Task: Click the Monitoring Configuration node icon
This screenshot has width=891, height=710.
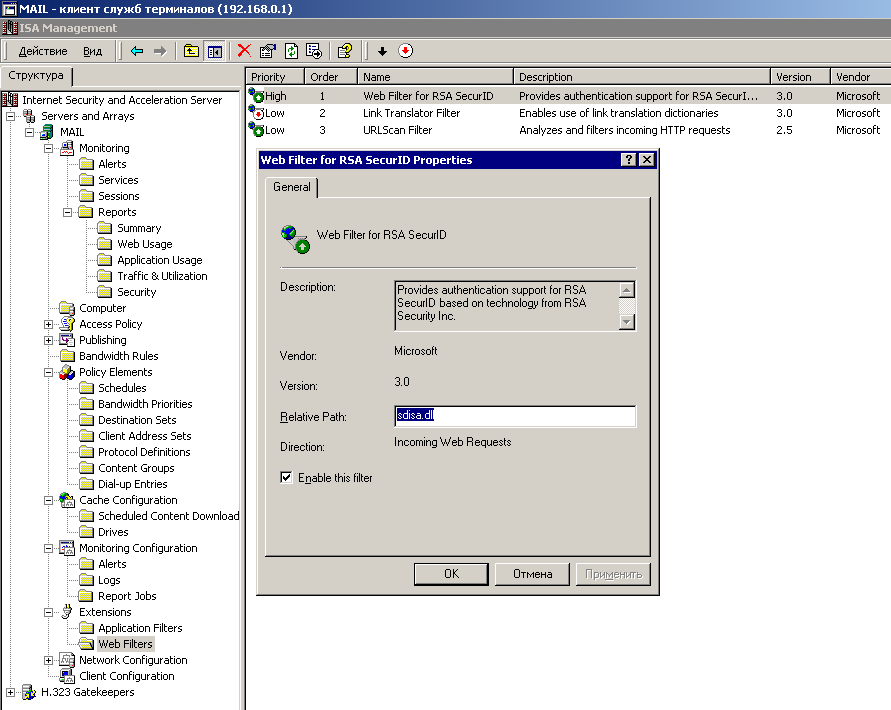Action: click(67, 548)
